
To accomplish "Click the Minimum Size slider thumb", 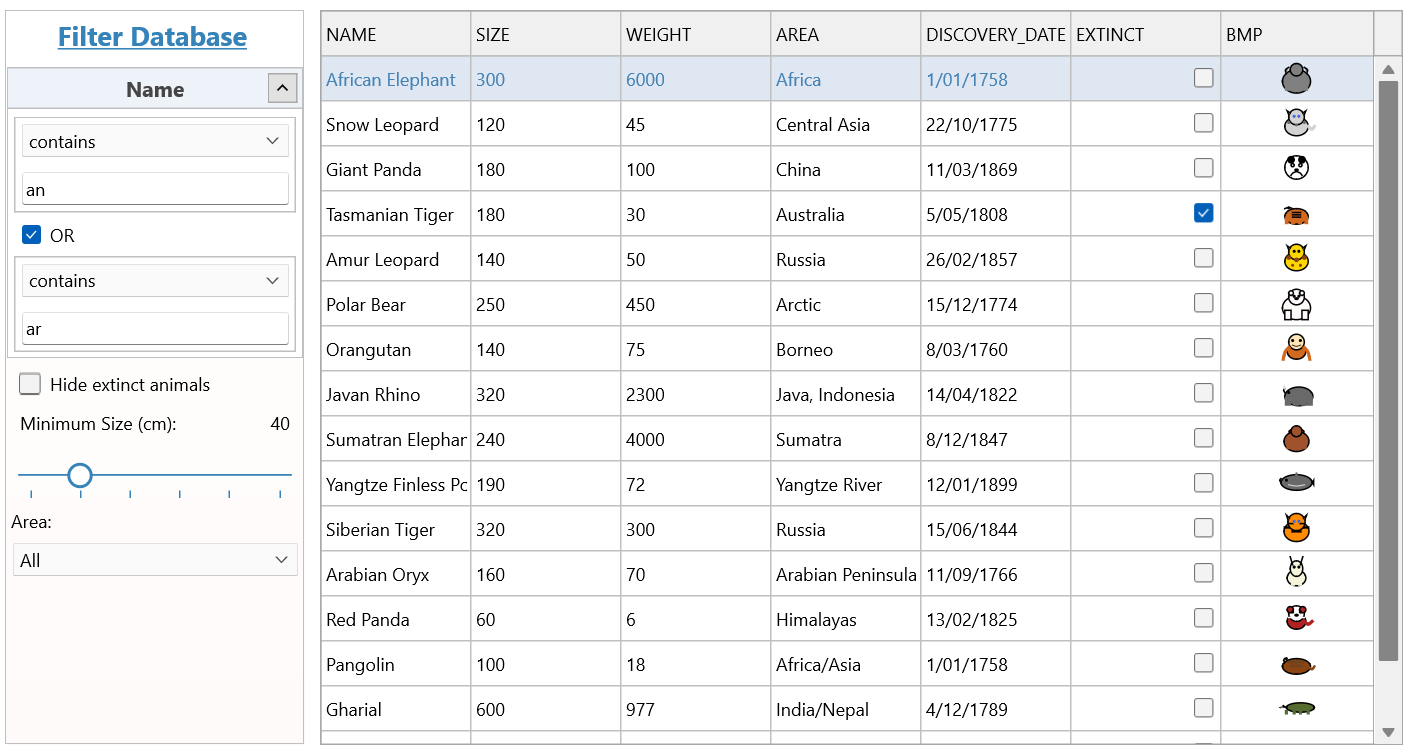I will (80, 475).
